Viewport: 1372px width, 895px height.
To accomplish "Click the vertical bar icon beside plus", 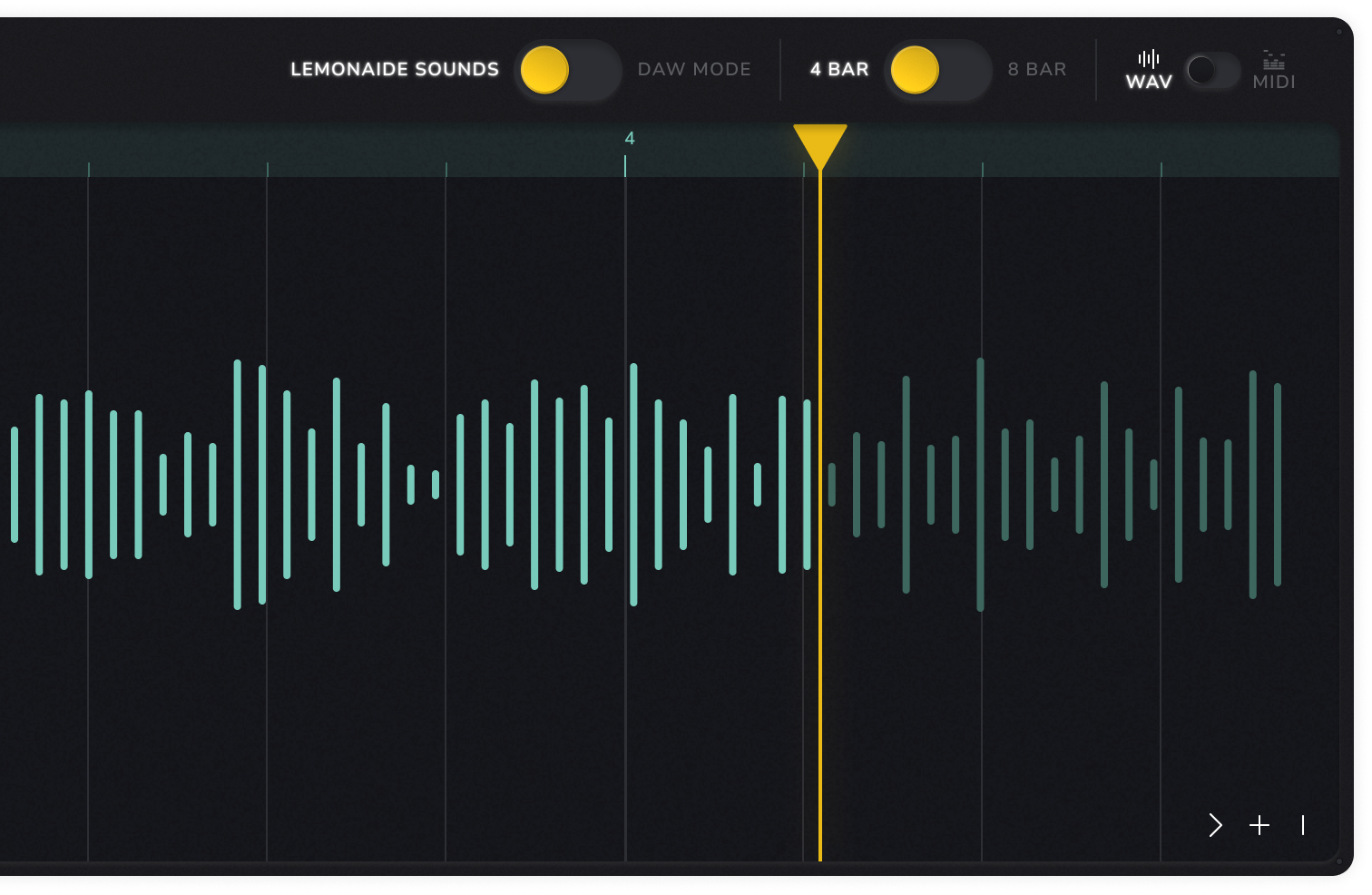I will [1303, 825].
